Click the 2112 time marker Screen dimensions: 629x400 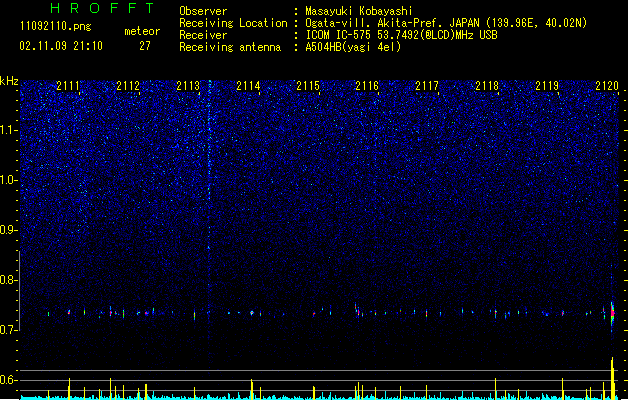tap(128, 85)
